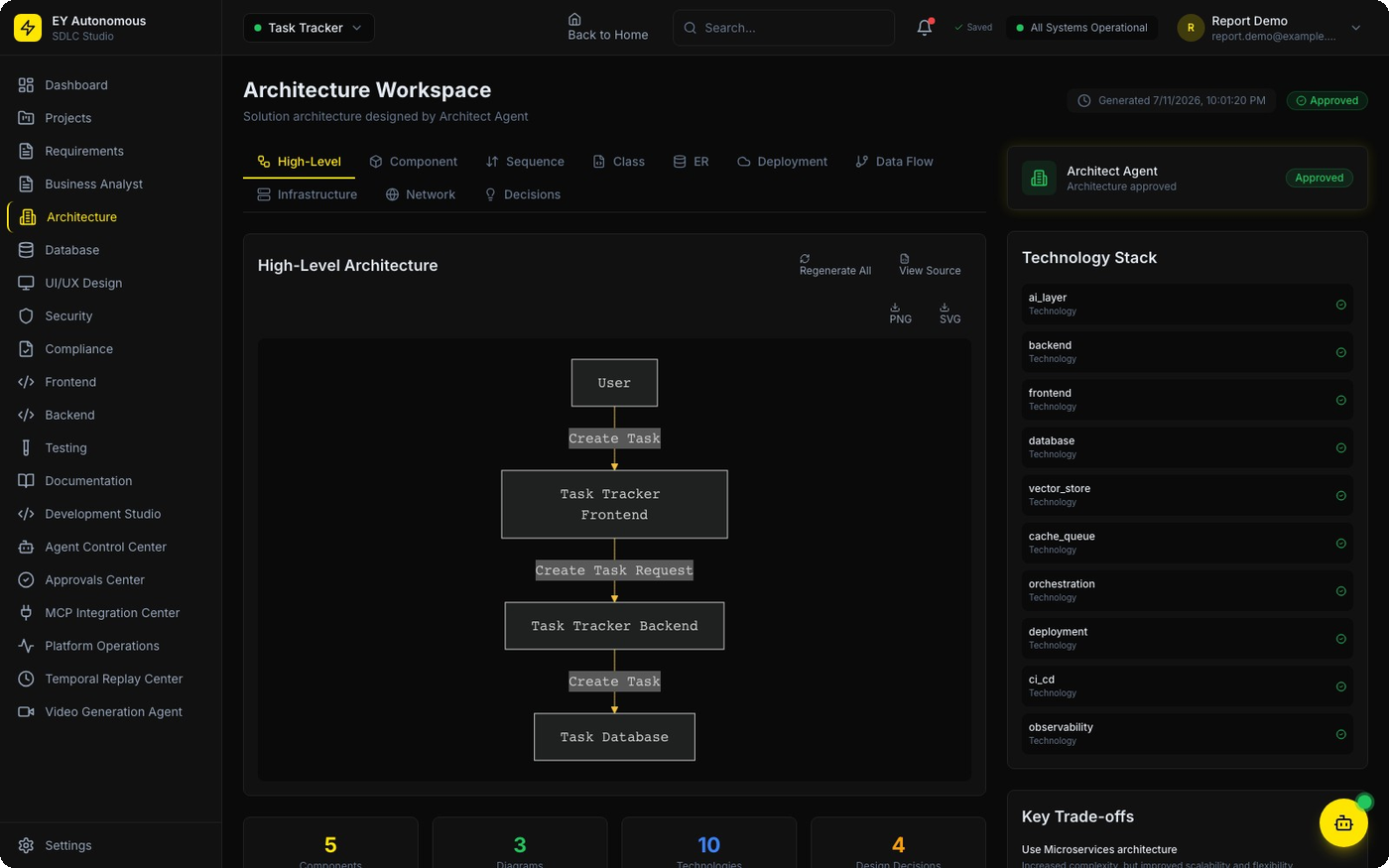
Task: Download diagram as PNG
Action: (900, 312)
